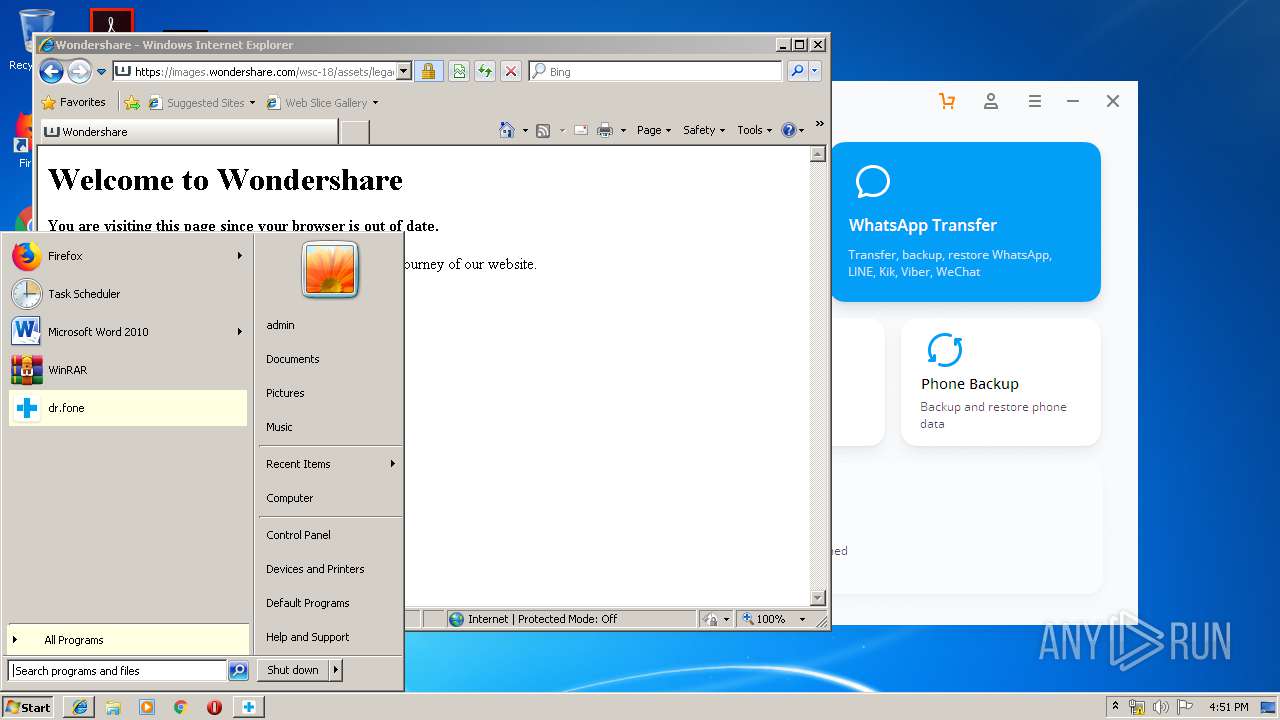Open the Favorites star button
The height and width of the screenshot is (720, 1280).
tap(73, 102)
